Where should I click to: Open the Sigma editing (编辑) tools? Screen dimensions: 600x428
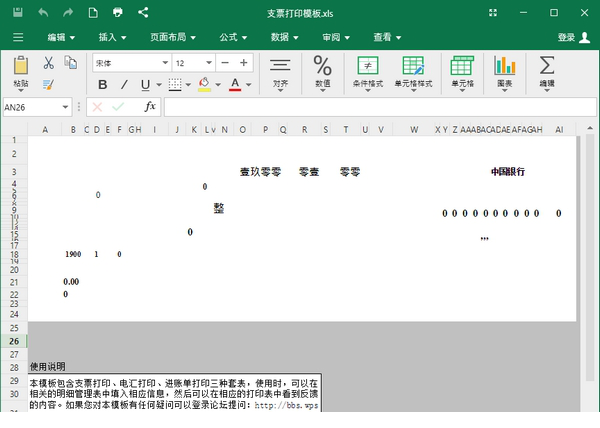tap(547, 73)
